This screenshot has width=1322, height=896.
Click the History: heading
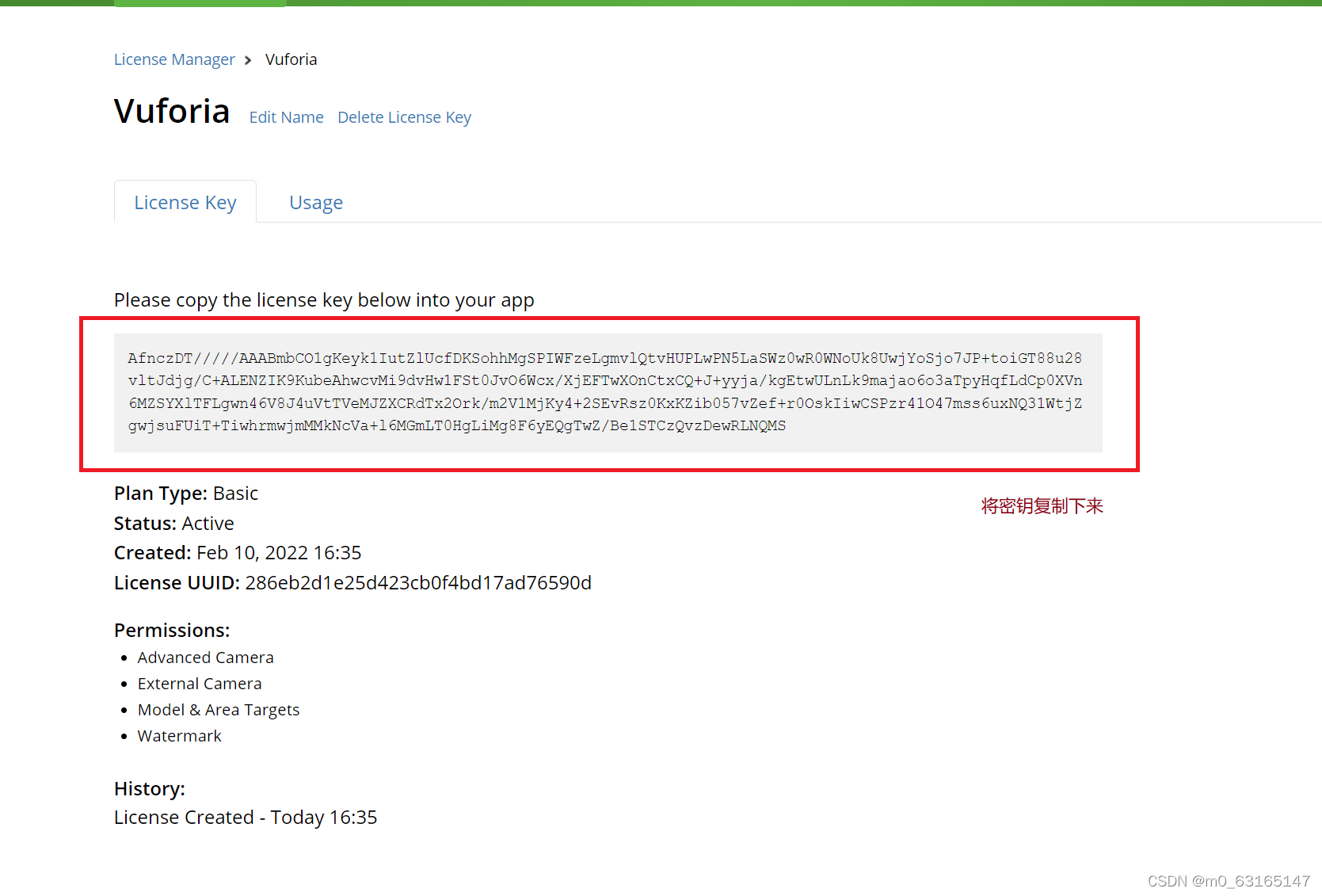150,789
